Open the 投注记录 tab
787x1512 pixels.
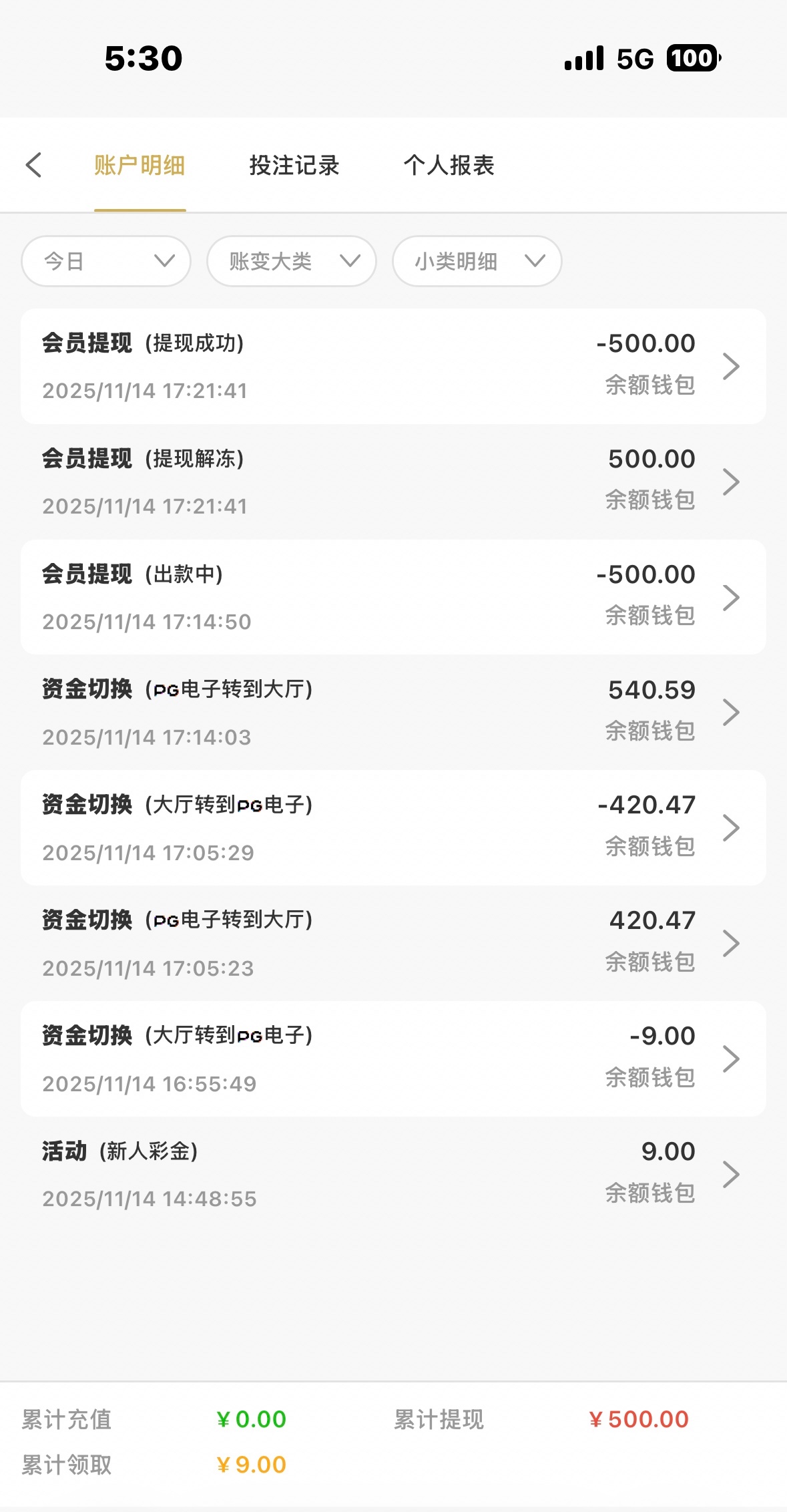(x=294, y=165)
